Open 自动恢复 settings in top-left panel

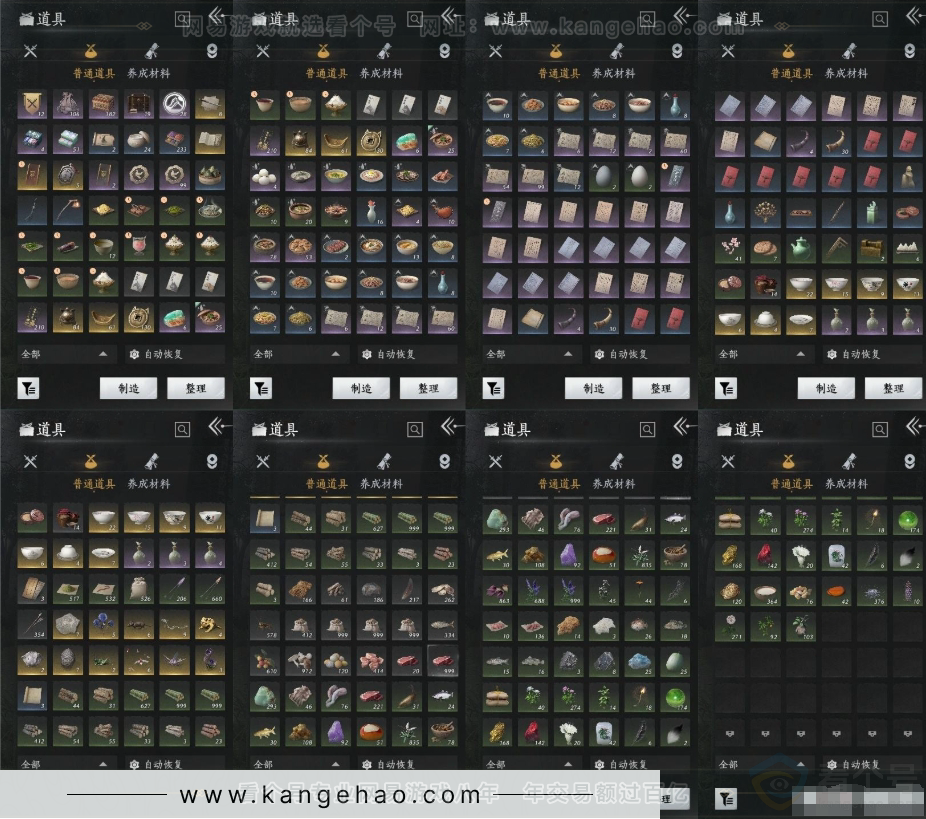click(156, 354)
